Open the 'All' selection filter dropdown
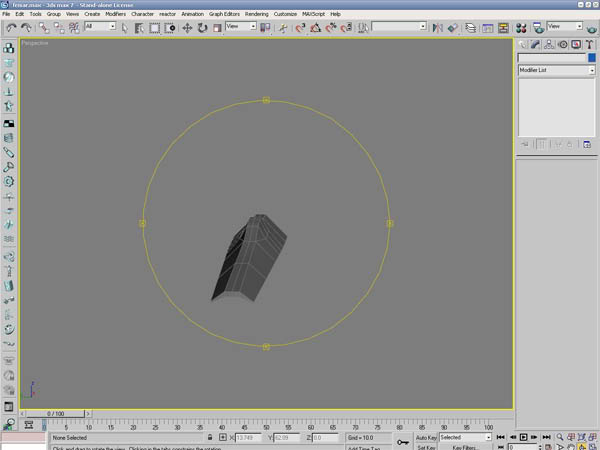Image resolution: width=600 pixels, height=450 pixels. coord(100,27)
